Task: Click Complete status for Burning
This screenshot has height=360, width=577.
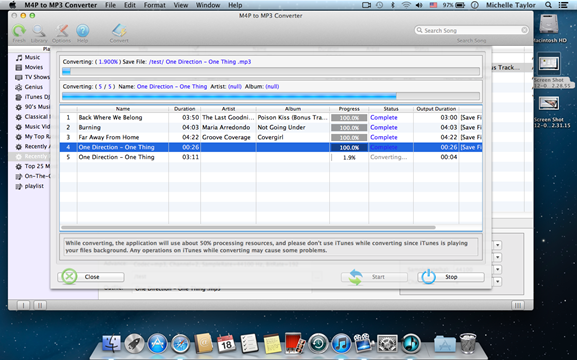Action: pyautogui.click(x=383, y=127)
